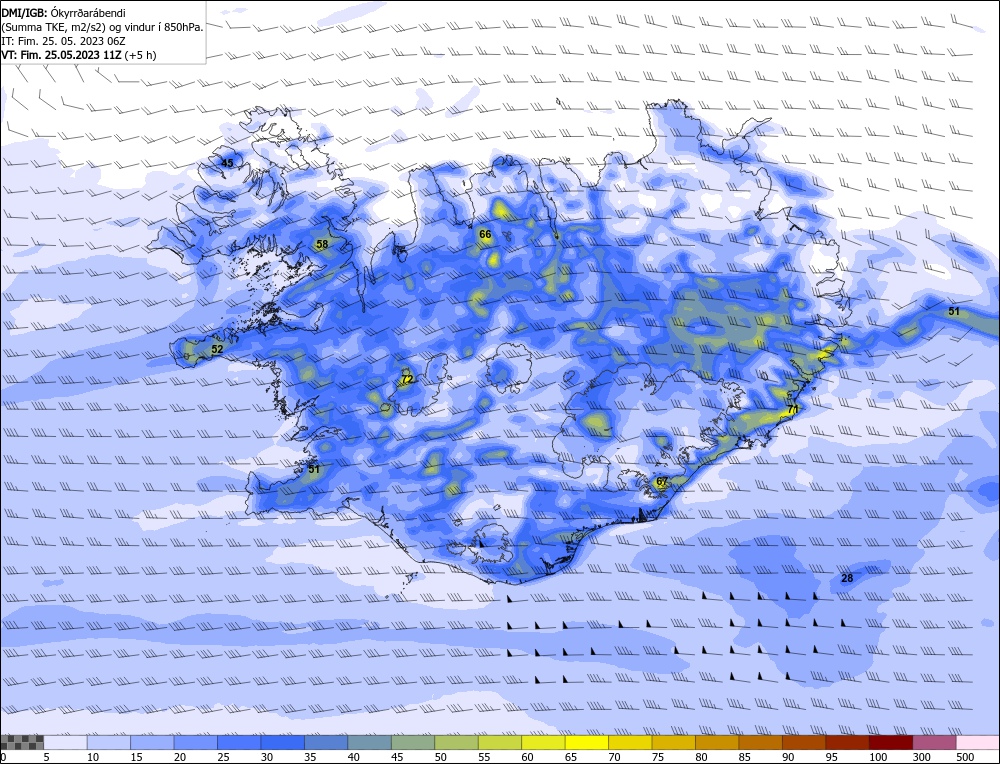This screenshot has height=764, width=1000.
Task: Select the dark red swatch between 95 and 100
Action: click(x=847, y=742)
